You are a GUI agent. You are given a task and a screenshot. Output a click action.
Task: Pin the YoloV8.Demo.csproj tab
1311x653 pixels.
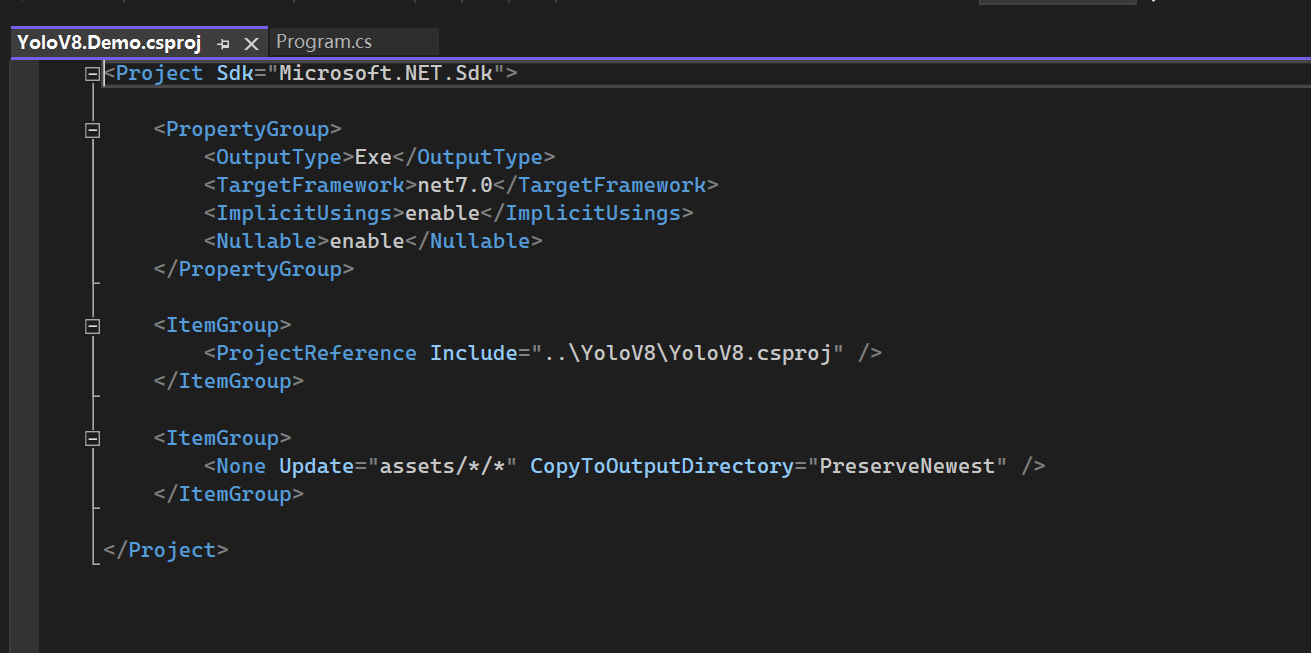[224, 43]
